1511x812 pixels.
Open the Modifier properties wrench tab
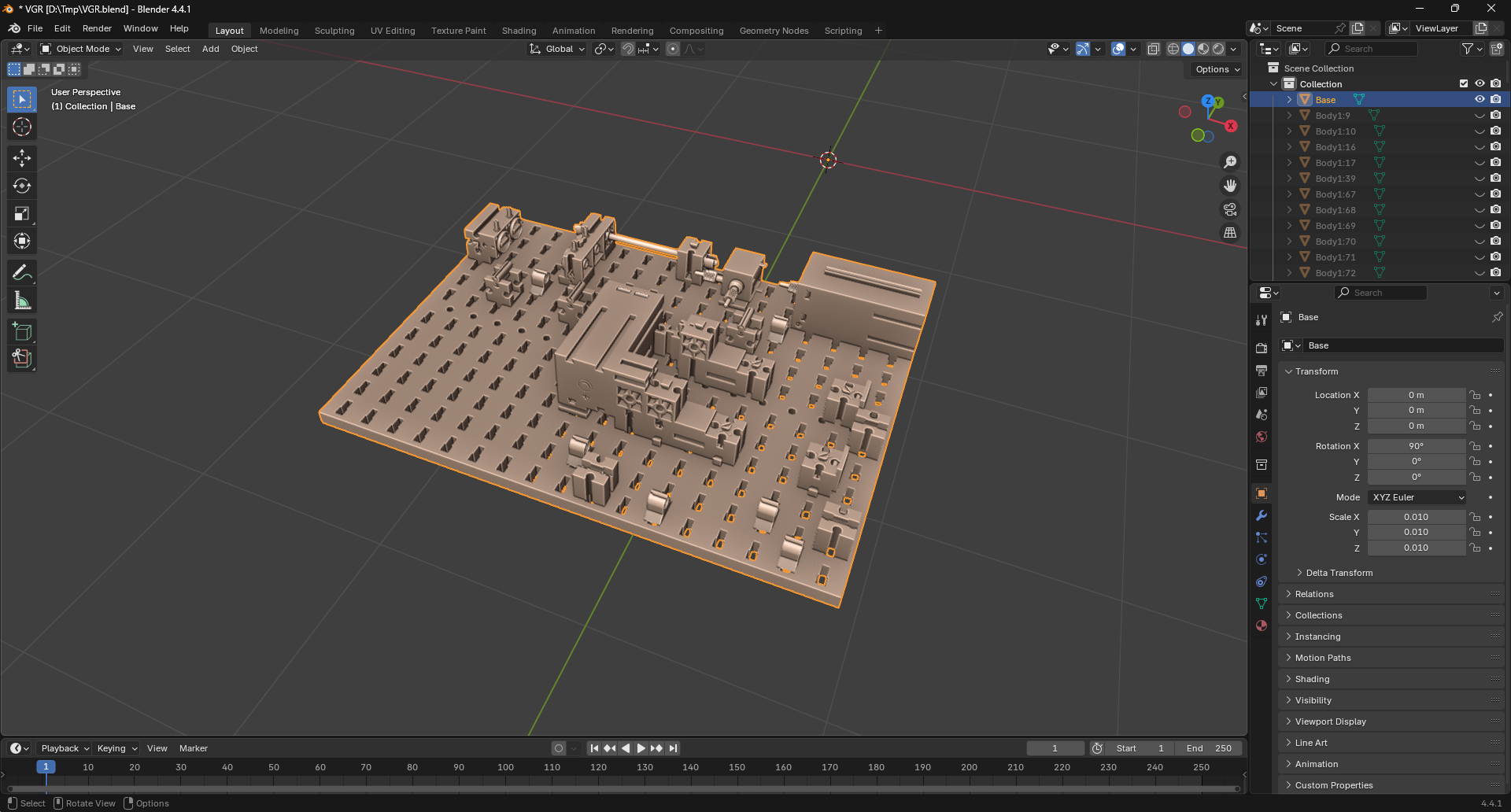pos(1261,515)
